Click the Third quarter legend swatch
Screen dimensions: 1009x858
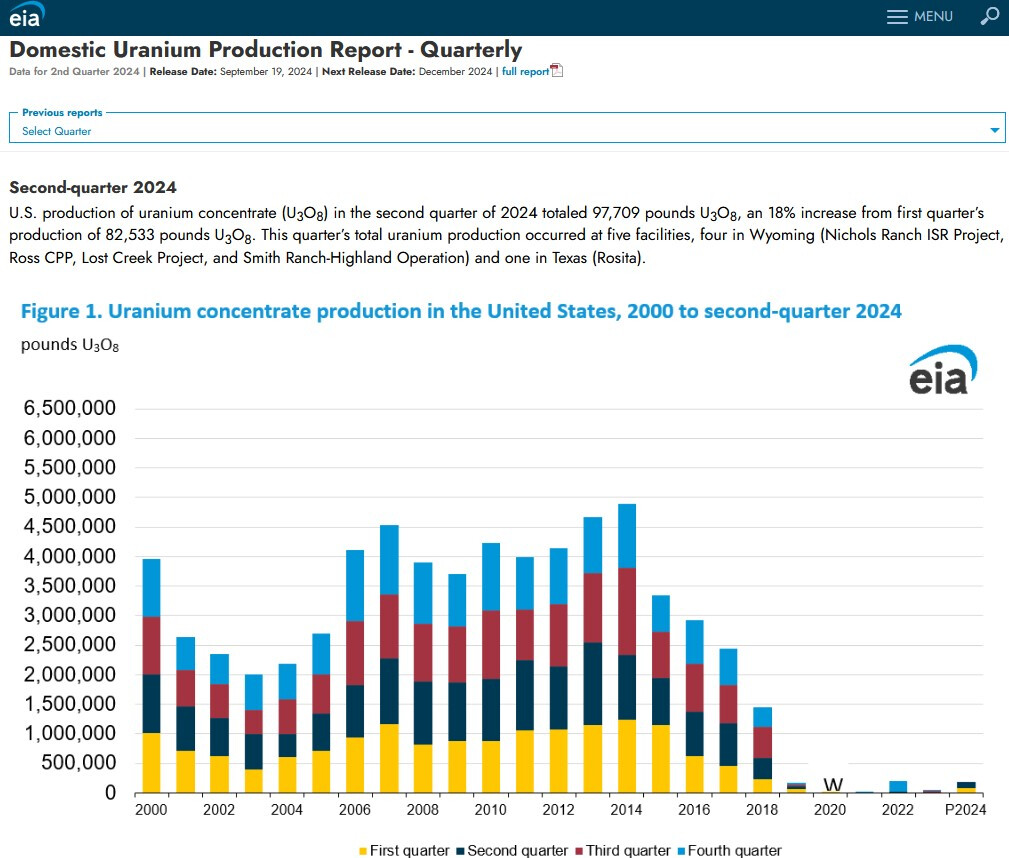[x=579, y=851]
